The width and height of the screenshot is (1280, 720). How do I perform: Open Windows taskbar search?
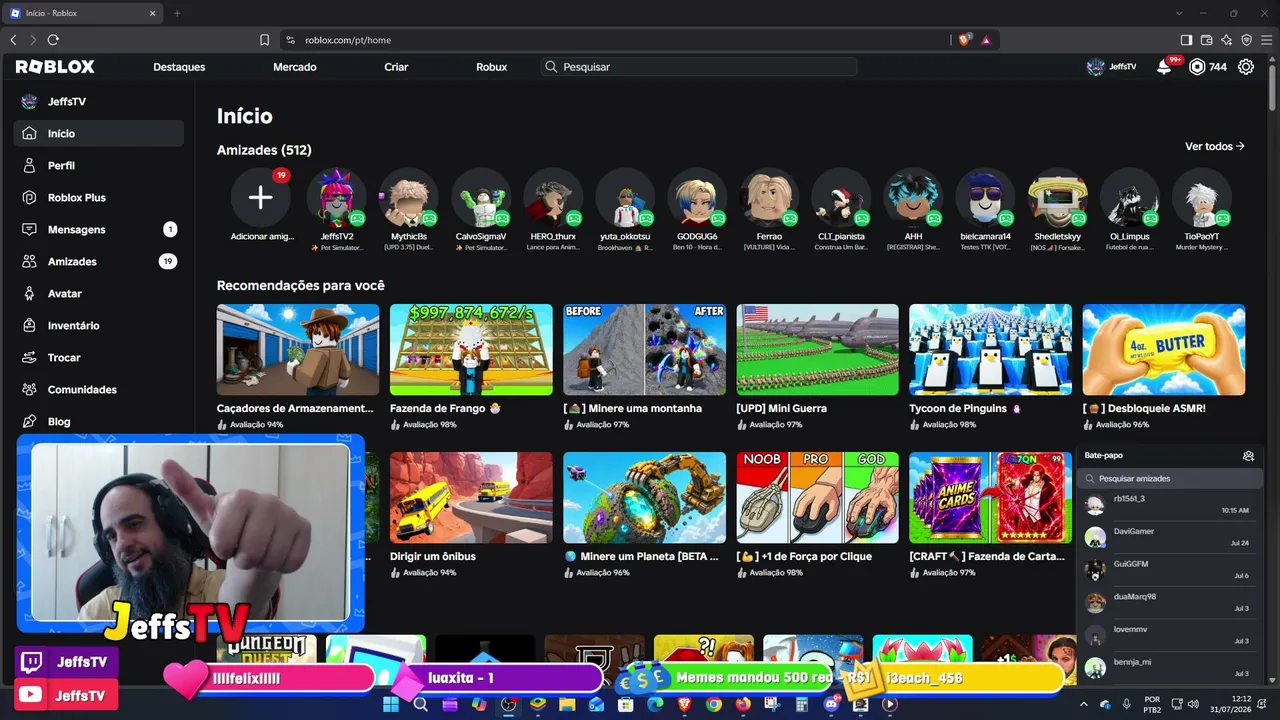coord(421,704)
